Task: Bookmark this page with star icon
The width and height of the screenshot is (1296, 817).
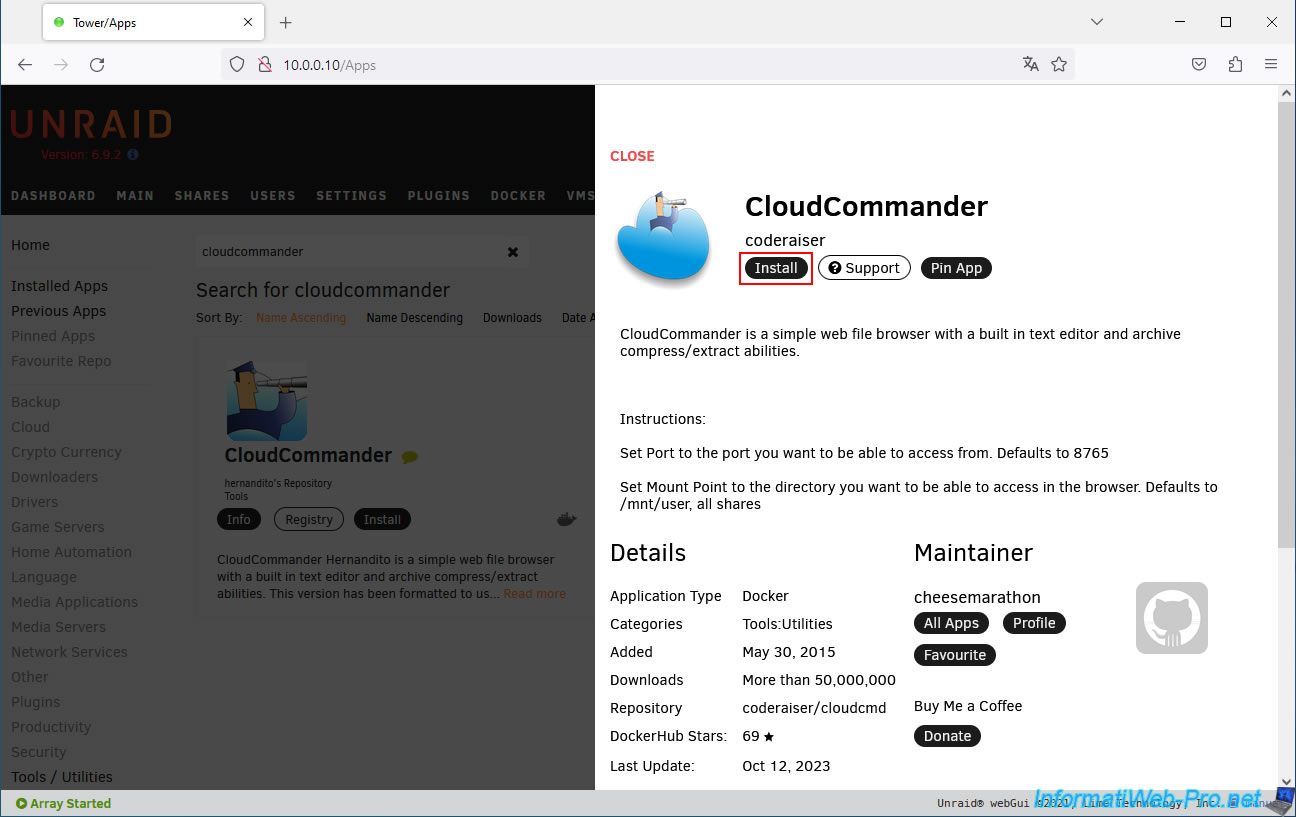Action: tap(1059, 64)
